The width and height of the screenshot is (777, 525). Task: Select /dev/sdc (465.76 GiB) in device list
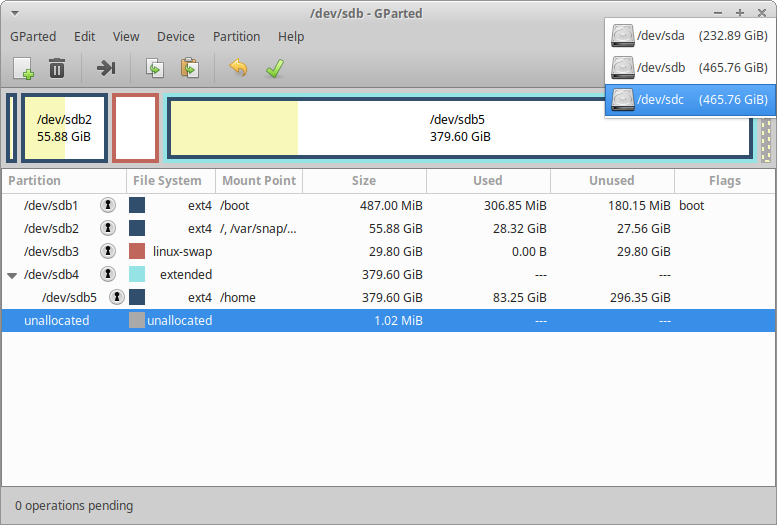[689, 99]
